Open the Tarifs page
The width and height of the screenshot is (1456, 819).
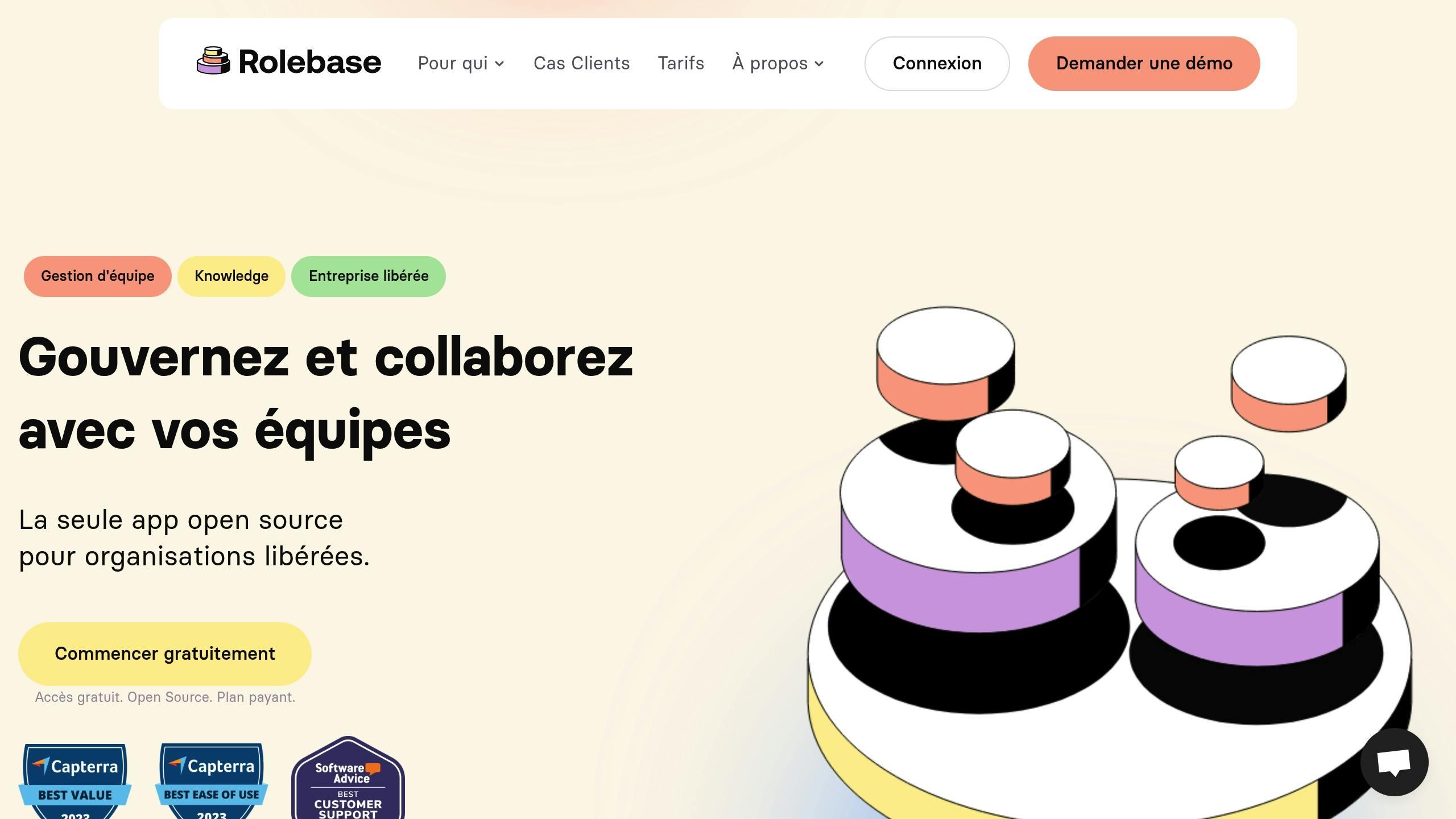[681, 63]
